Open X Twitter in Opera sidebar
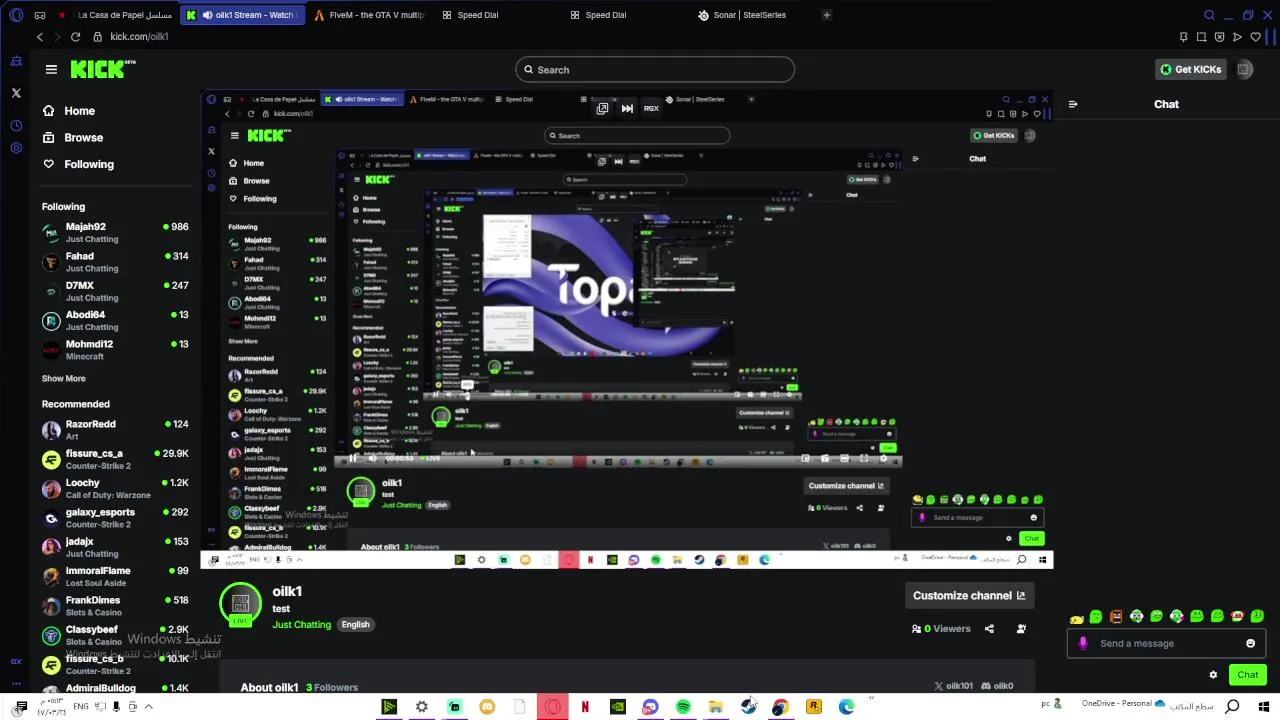This screenshot has height=720, width=1280. pos(16,93)
